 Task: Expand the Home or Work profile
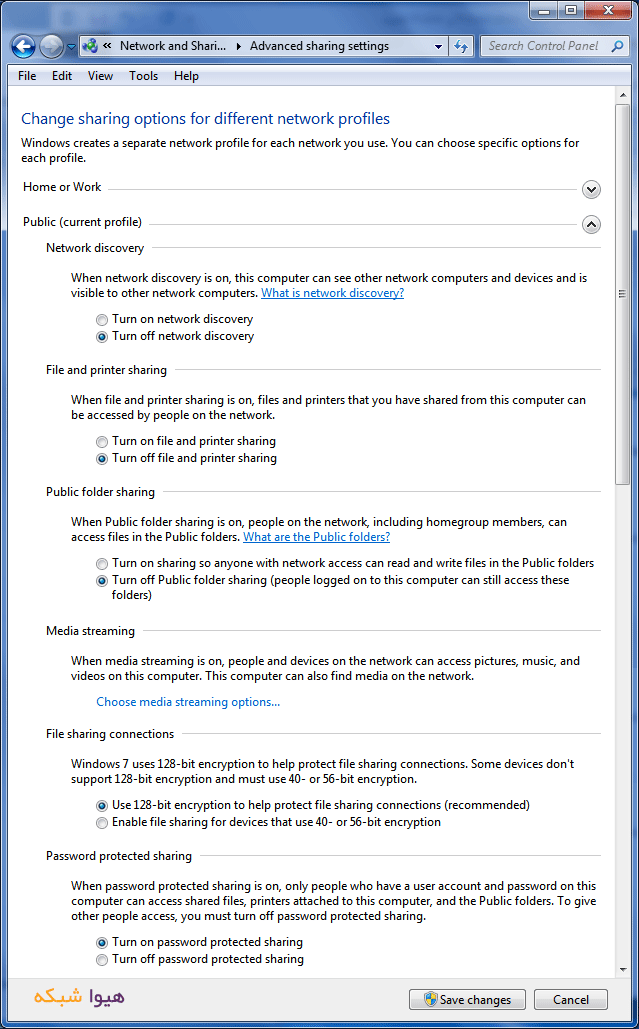point(591,190)
